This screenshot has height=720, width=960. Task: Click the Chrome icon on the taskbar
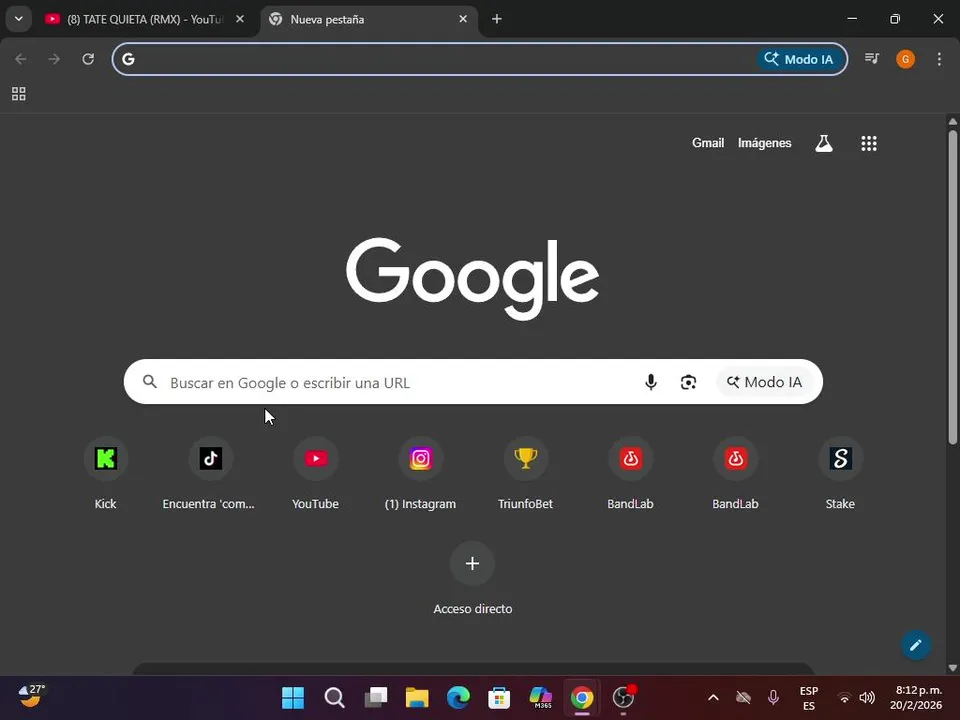click(582, 697)
